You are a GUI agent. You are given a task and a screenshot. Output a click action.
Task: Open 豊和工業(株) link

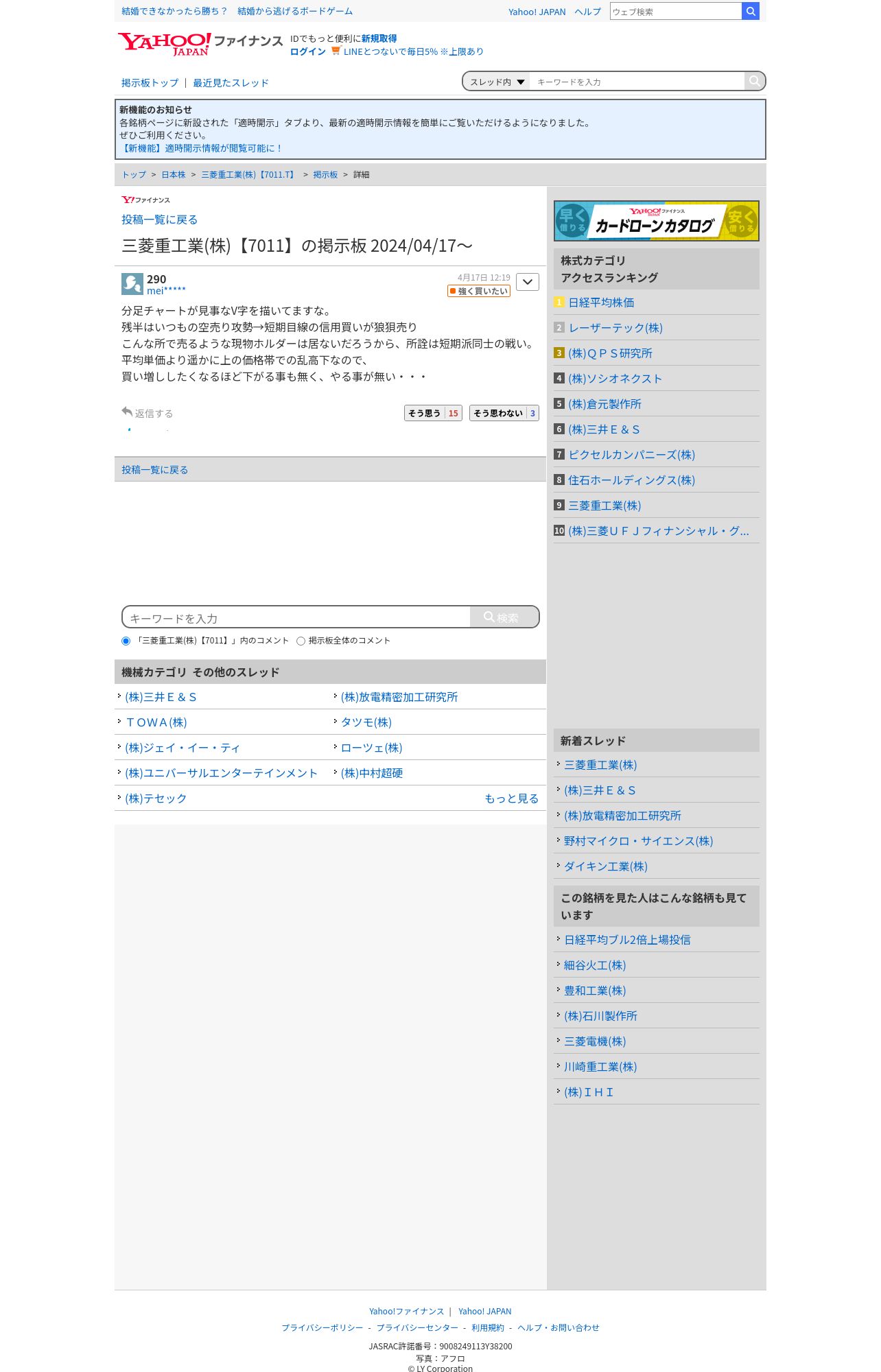tap(595, 991)
